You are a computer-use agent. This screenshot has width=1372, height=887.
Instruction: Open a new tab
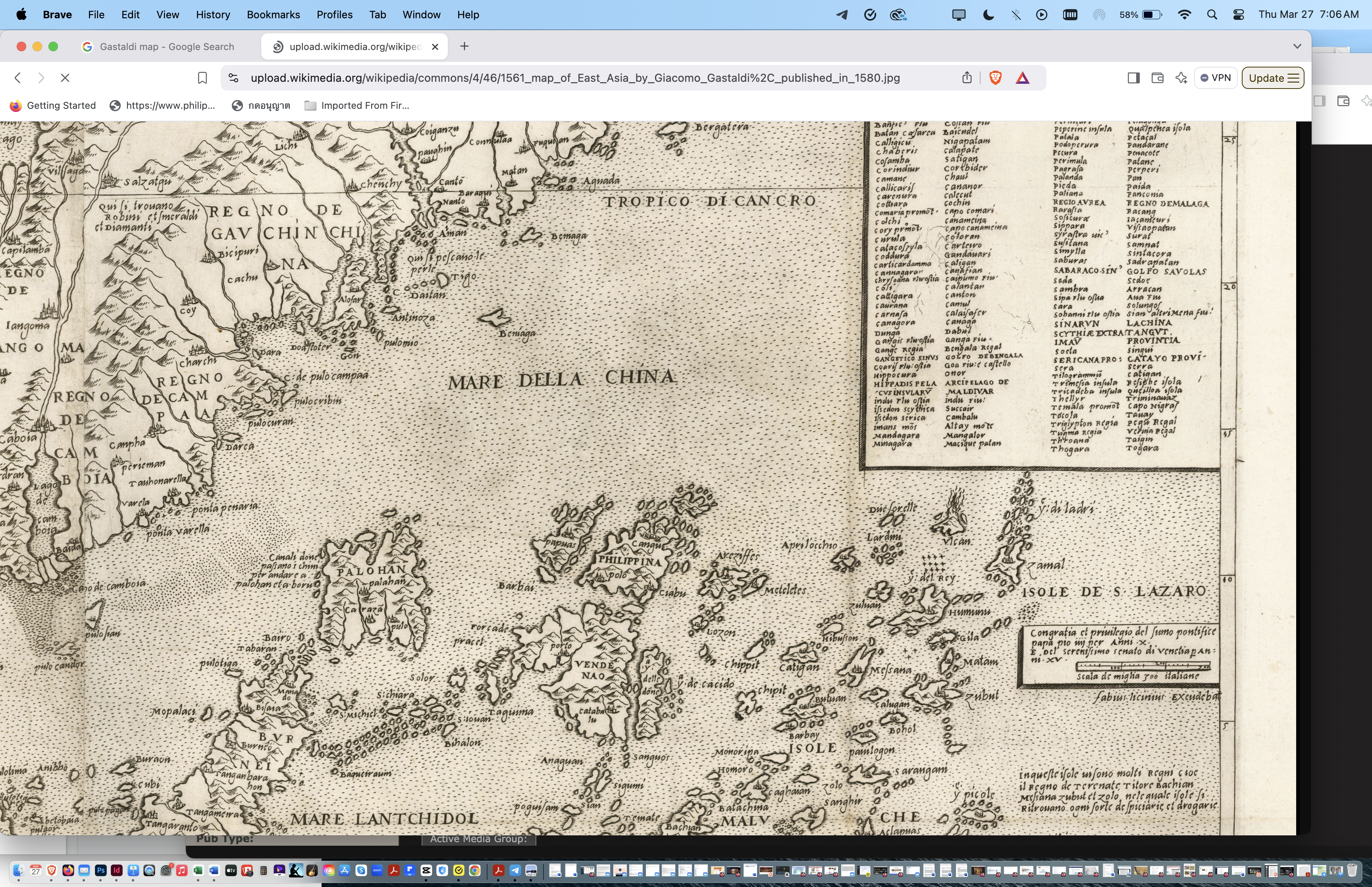(464, 46)
